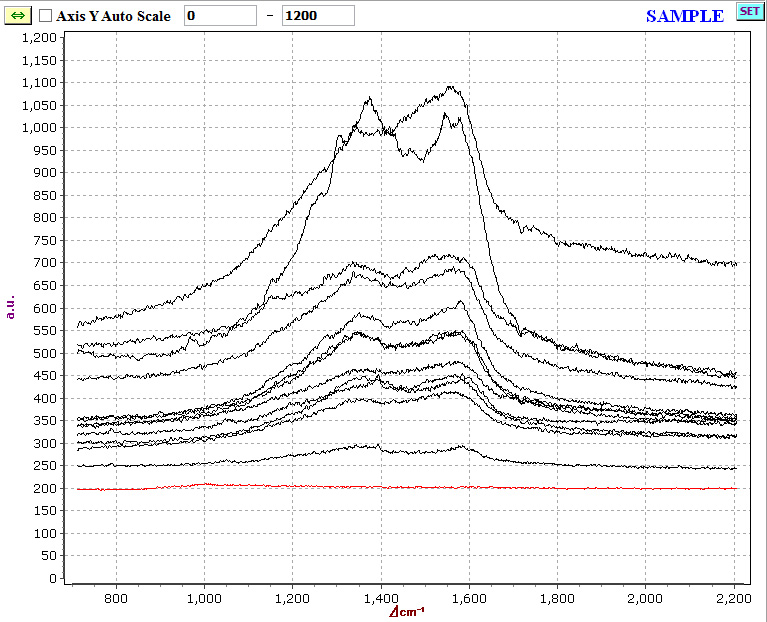Click the blue SAMPLE label
Viewport: 767px width, 622px height.
coord(684,16)
